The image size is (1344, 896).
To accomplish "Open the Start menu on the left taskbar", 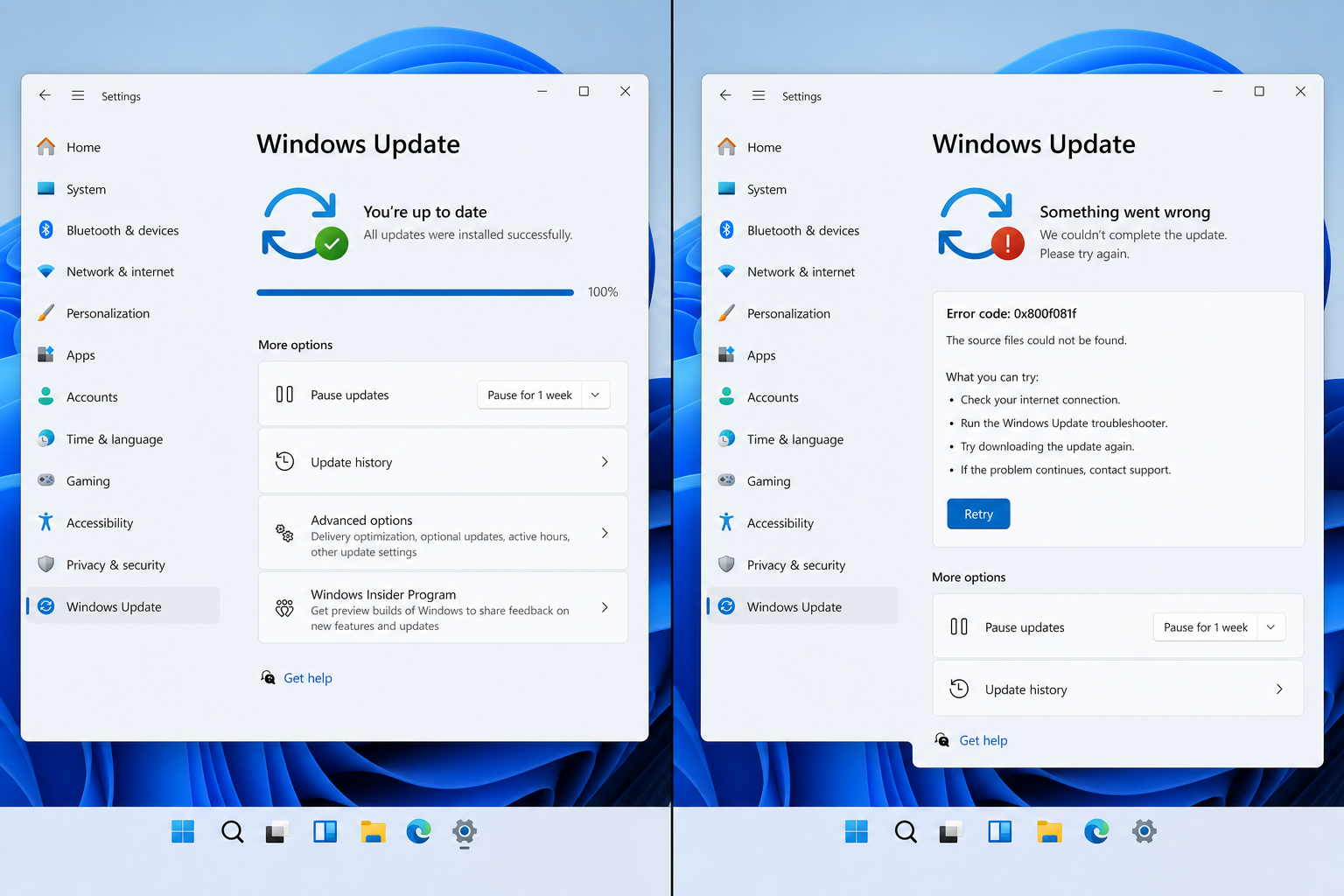I will (x=183, y=831).
